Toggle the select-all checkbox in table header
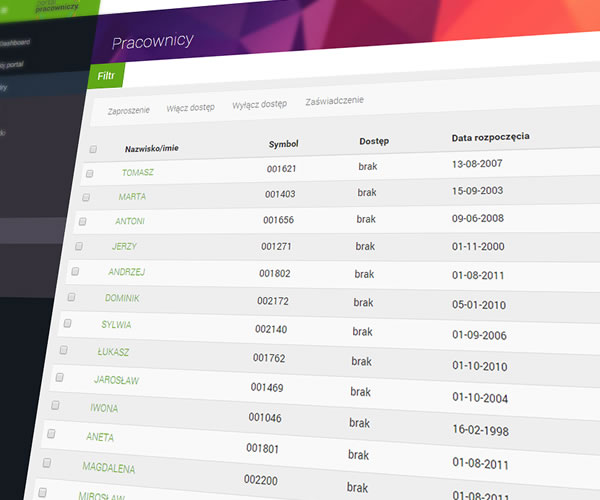The height and width of the screenshot is (500, 600). tap(93, 149)
